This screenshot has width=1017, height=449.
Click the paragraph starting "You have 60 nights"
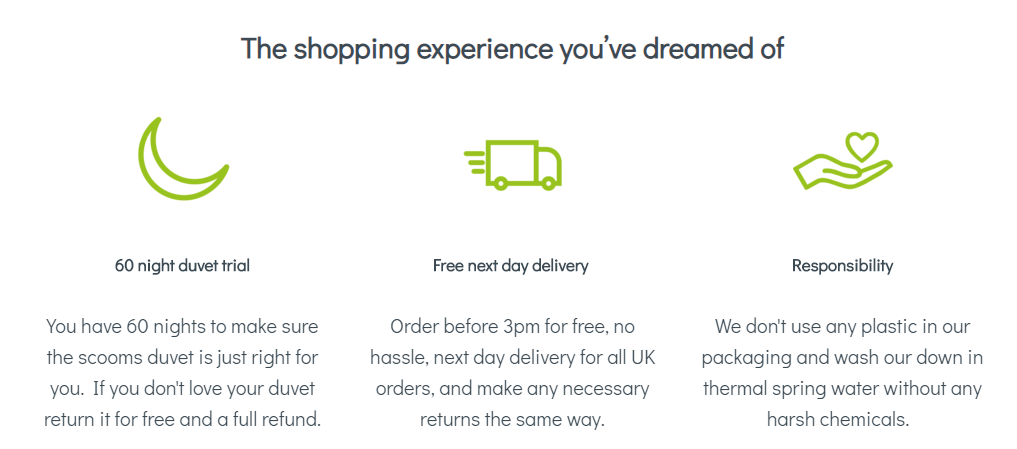pyautogui.click(x=182, y=372)
